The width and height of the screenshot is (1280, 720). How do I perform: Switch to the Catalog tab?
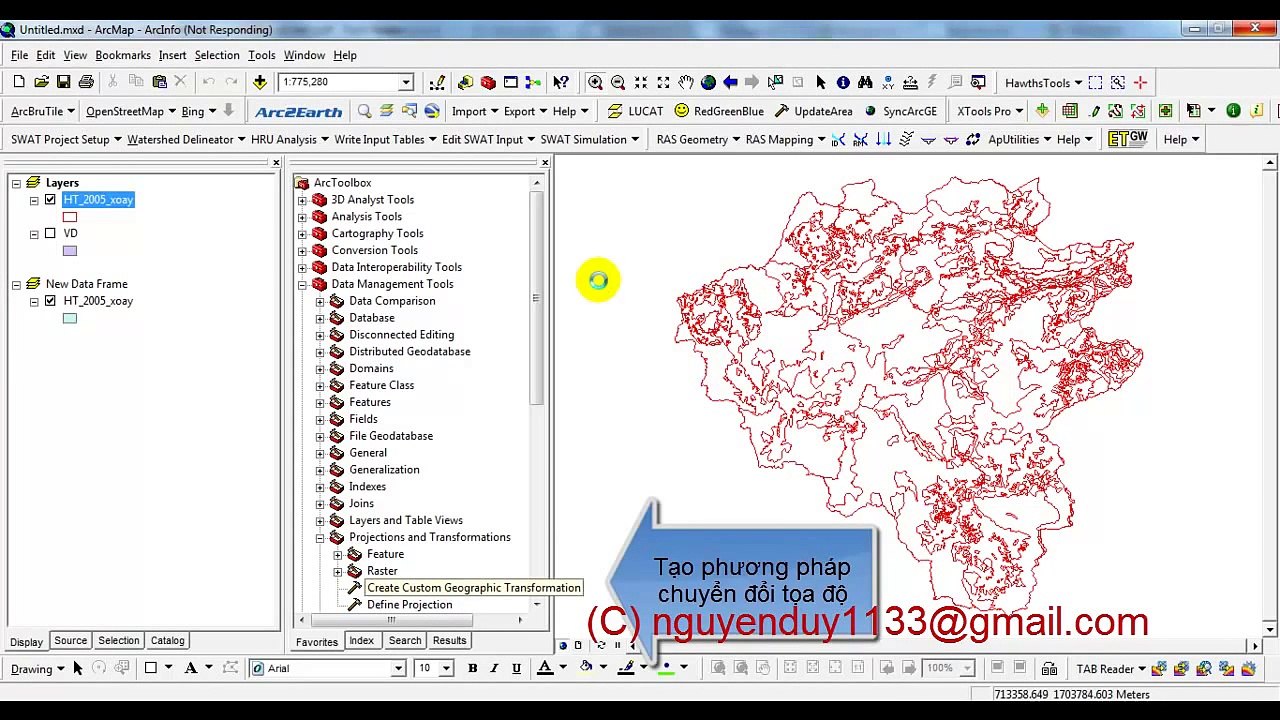pos(167,641)
